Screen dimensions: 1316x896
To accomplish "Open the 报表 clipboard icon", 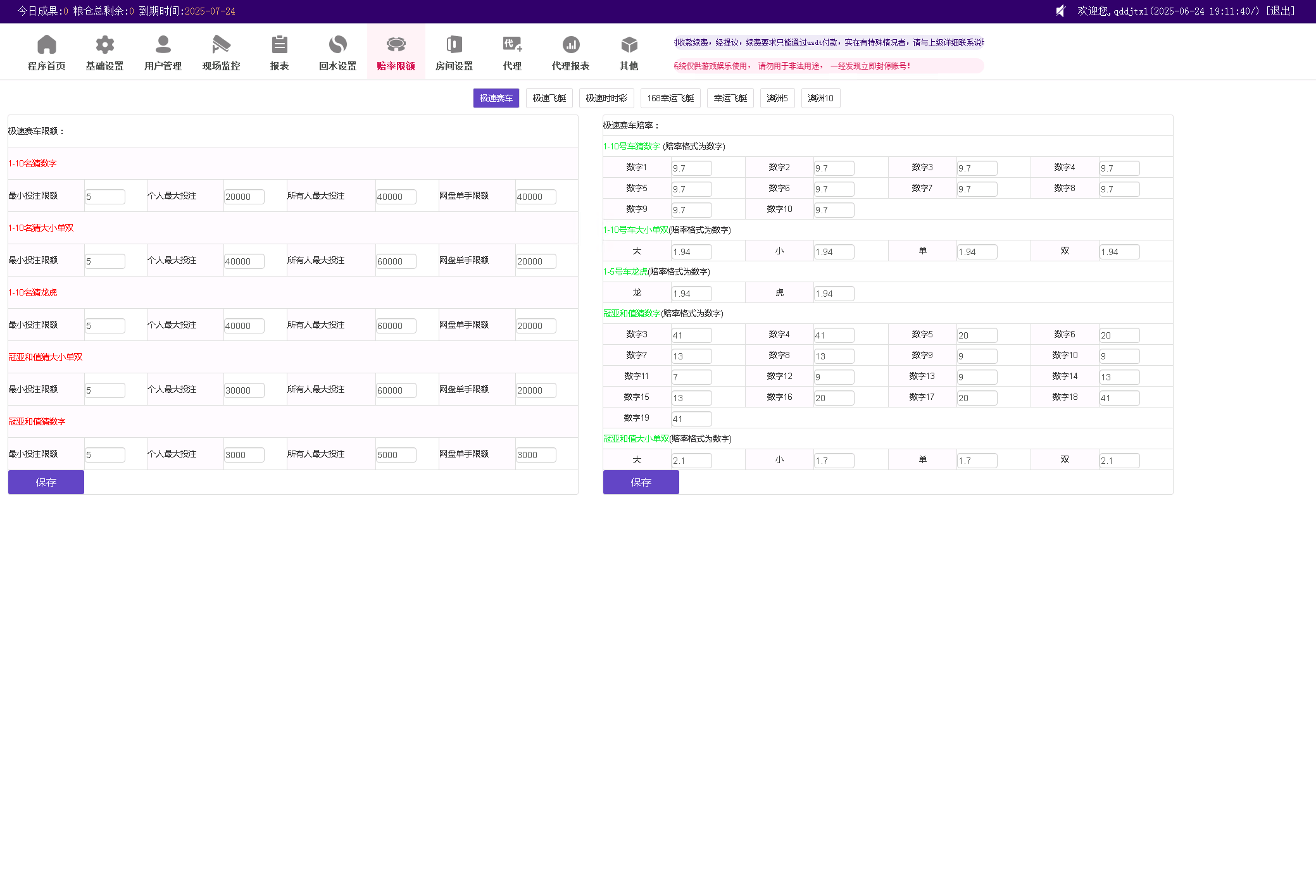I will 279,45.
